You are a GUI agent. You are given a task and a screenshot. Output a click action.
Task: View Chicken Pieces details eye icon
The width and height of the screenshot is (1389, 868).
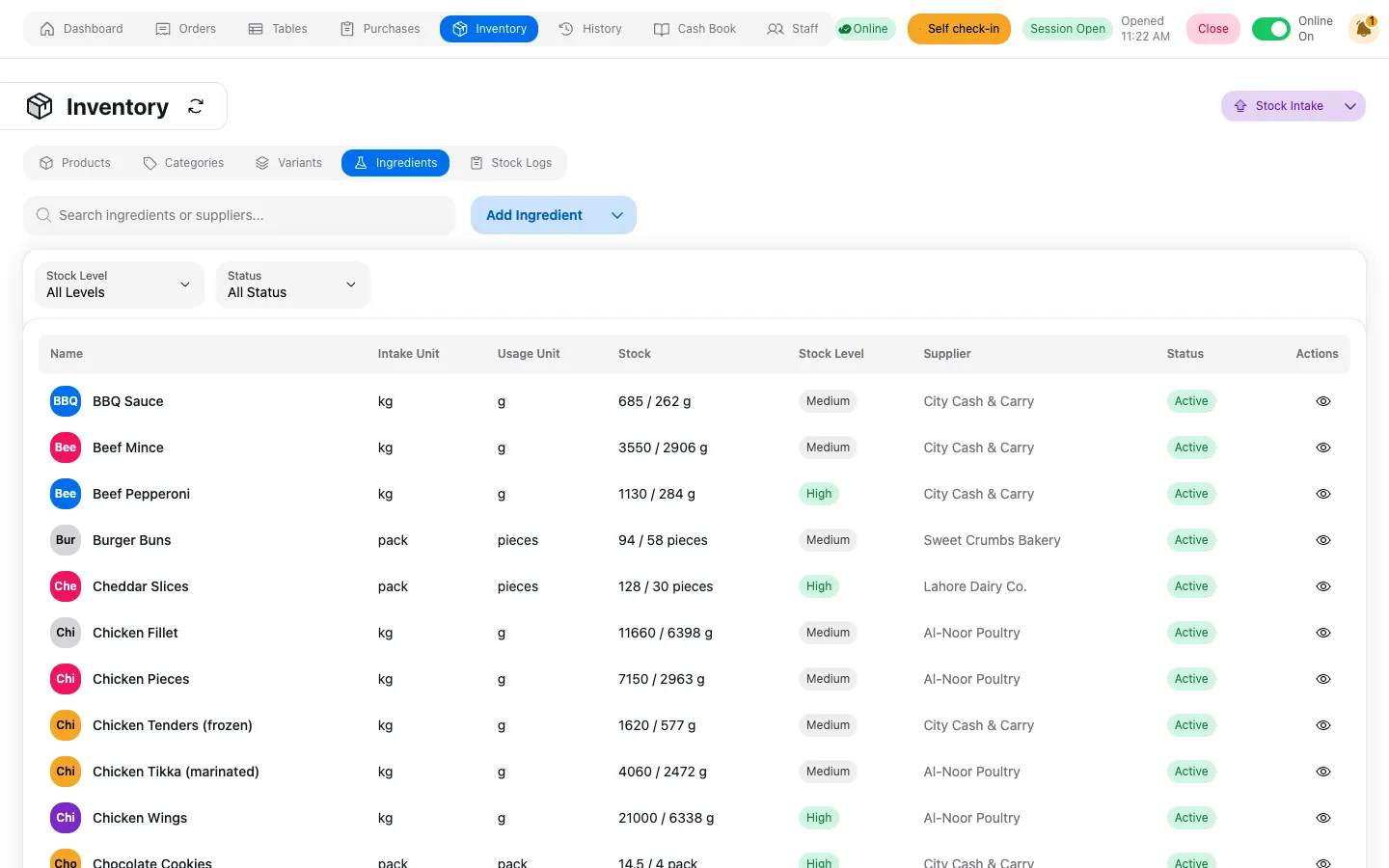click(1323, 679)
